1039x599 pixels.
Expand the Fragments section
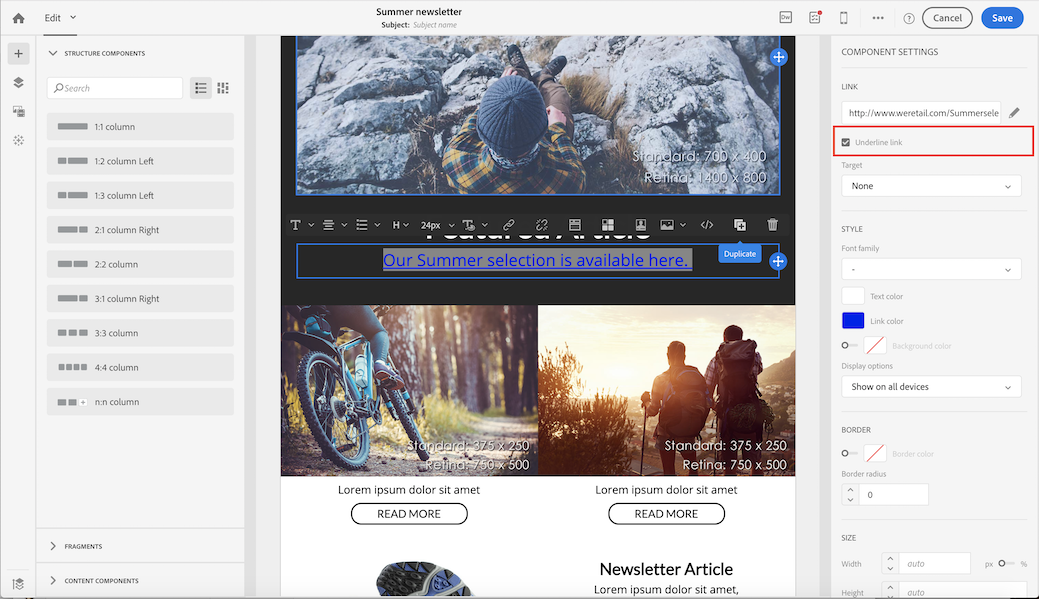pos(53,546)
